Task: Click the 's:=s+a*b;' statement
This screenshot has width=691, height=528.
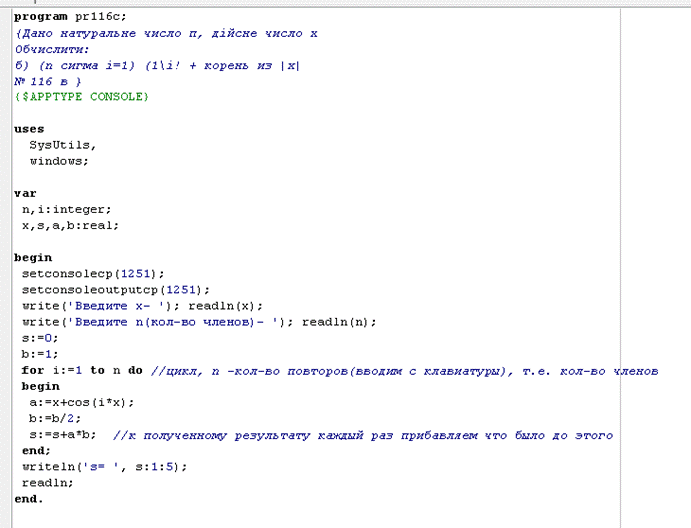Action: pyautogui.click(x=63, y=435)
